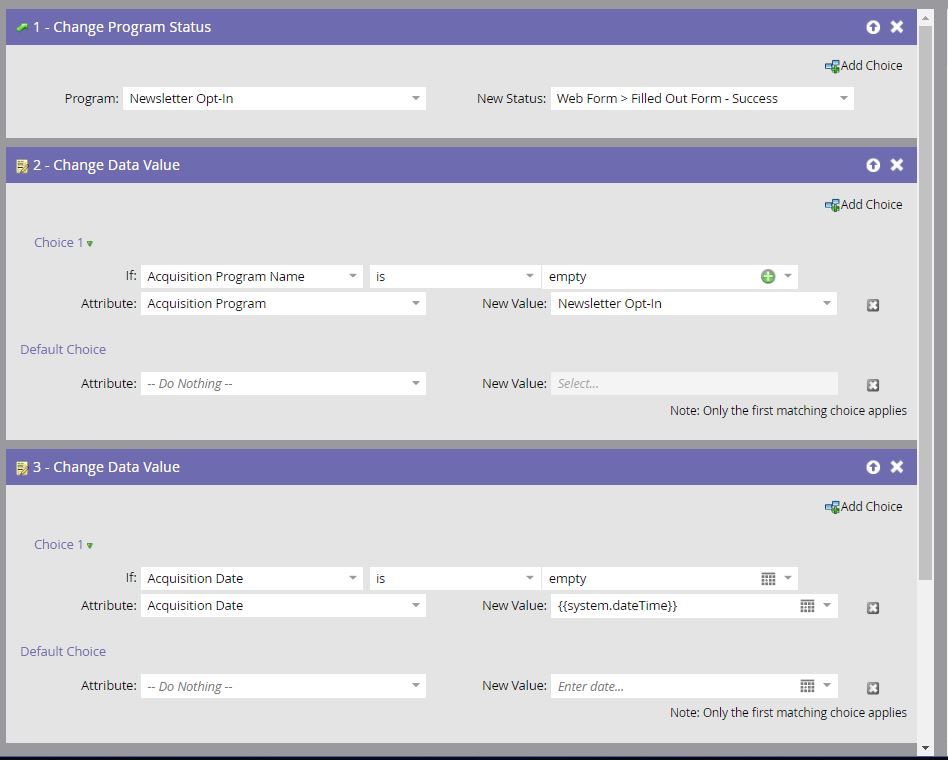Expand Choice 1 menu in step 3

tap(90, 546)
